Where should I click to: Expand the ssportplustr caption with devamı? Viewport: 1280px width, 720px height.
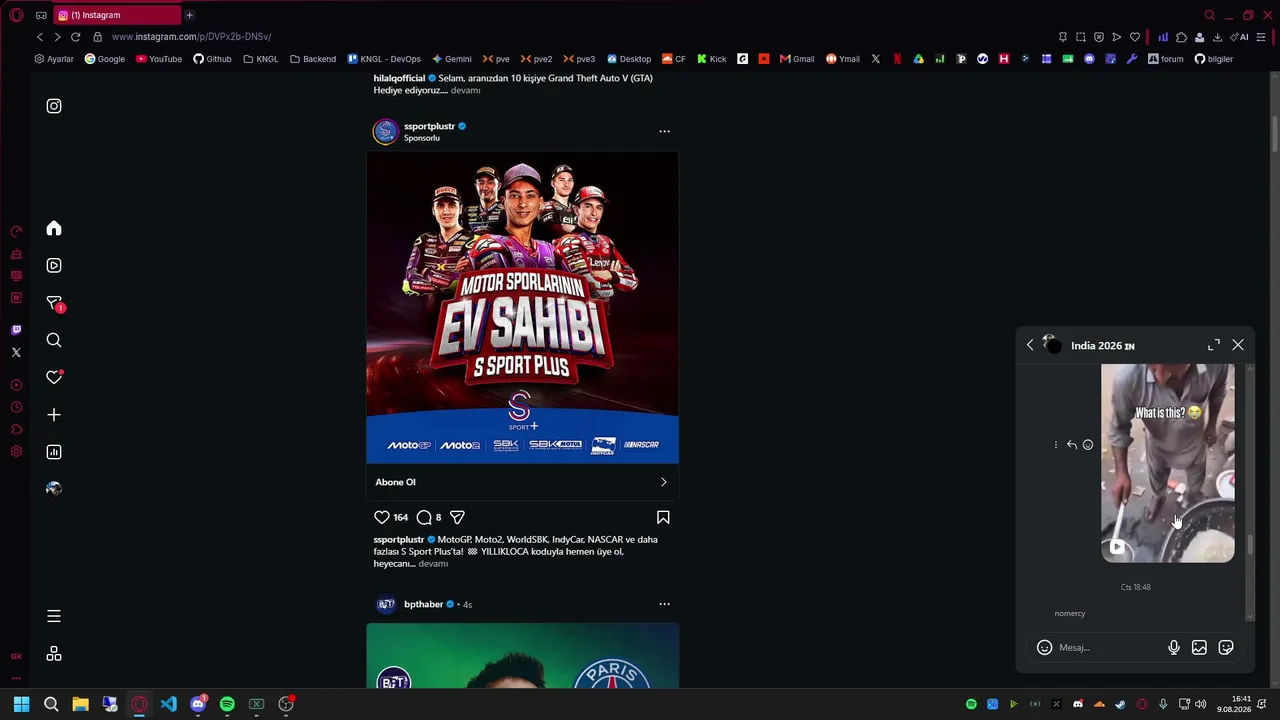[433, 564]
